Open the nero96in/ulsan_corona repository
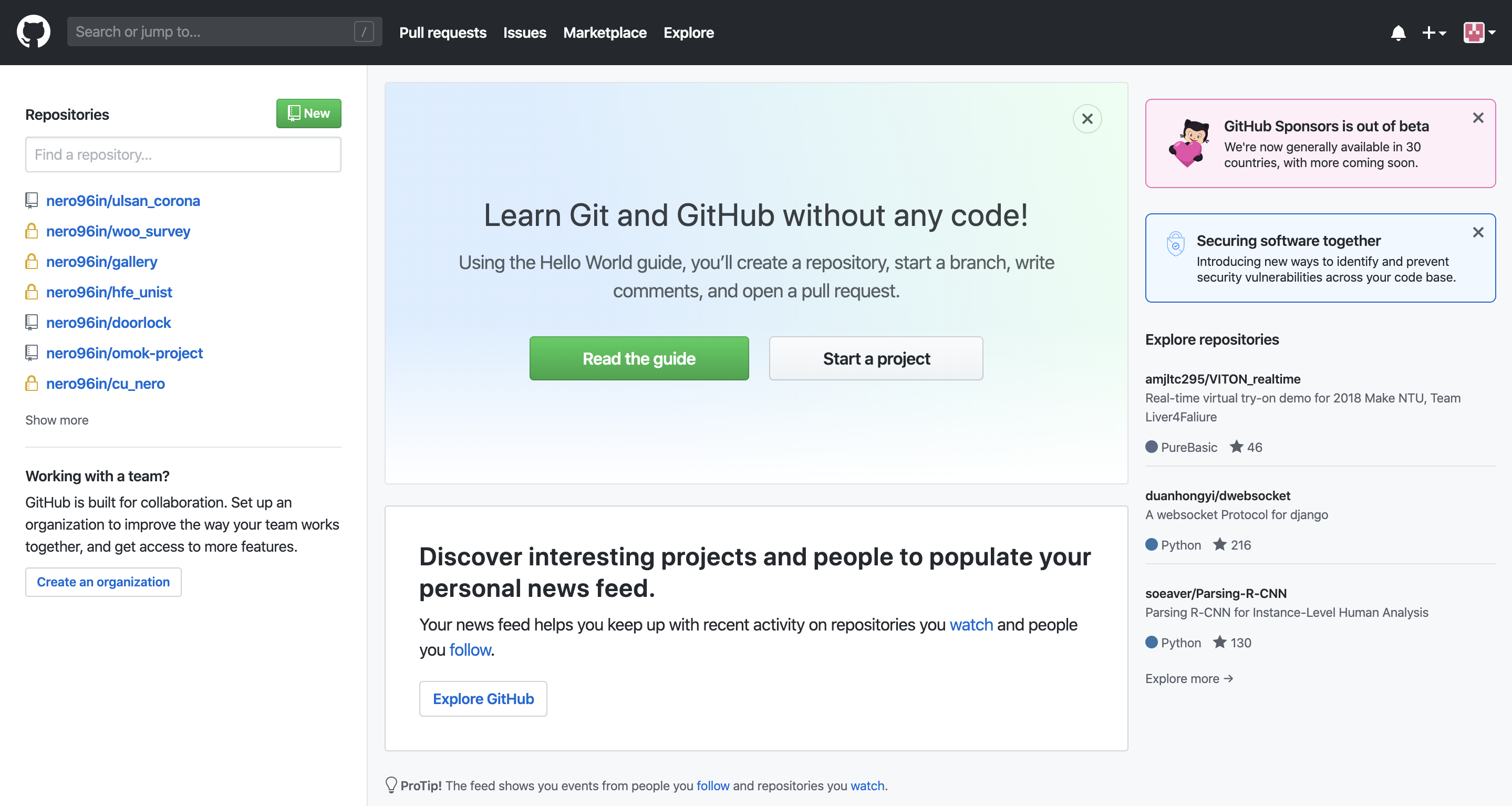 point(123,201)
